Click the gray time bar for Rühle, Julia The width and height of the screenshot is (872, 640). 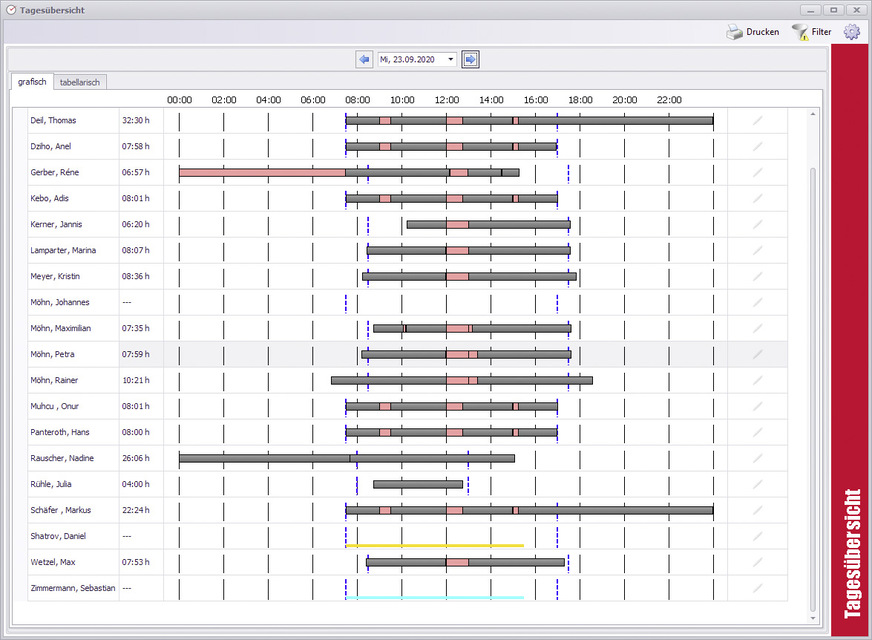pos(418,484)
